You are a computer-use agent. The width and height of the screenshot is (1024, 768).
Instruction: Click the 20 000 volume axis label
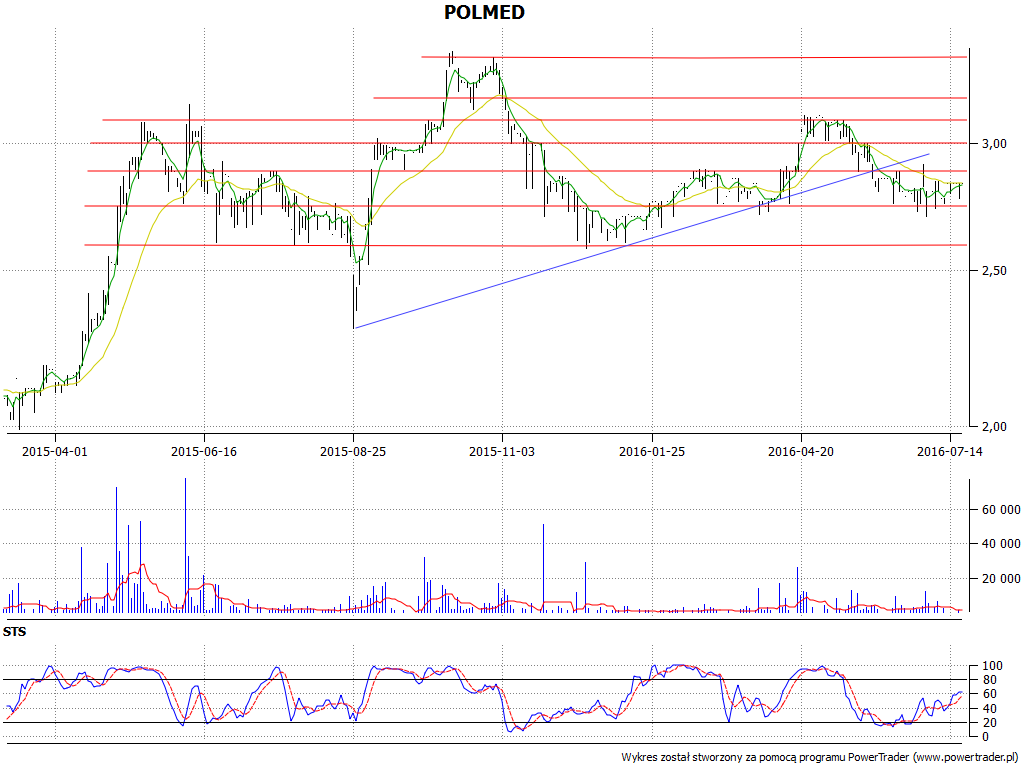coord(1001,579)
